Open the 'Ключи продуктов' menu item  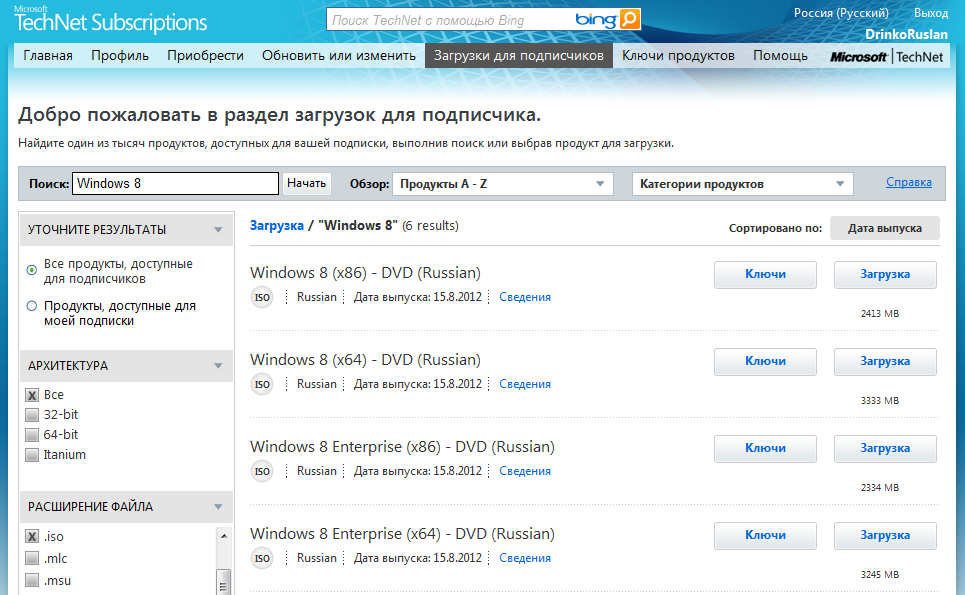678,55
